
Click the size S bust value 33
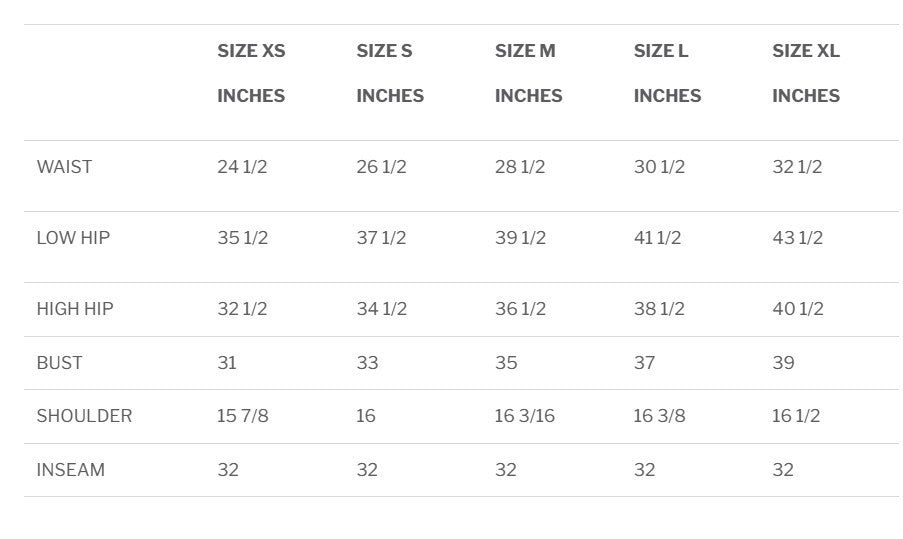tap(367, 363)
